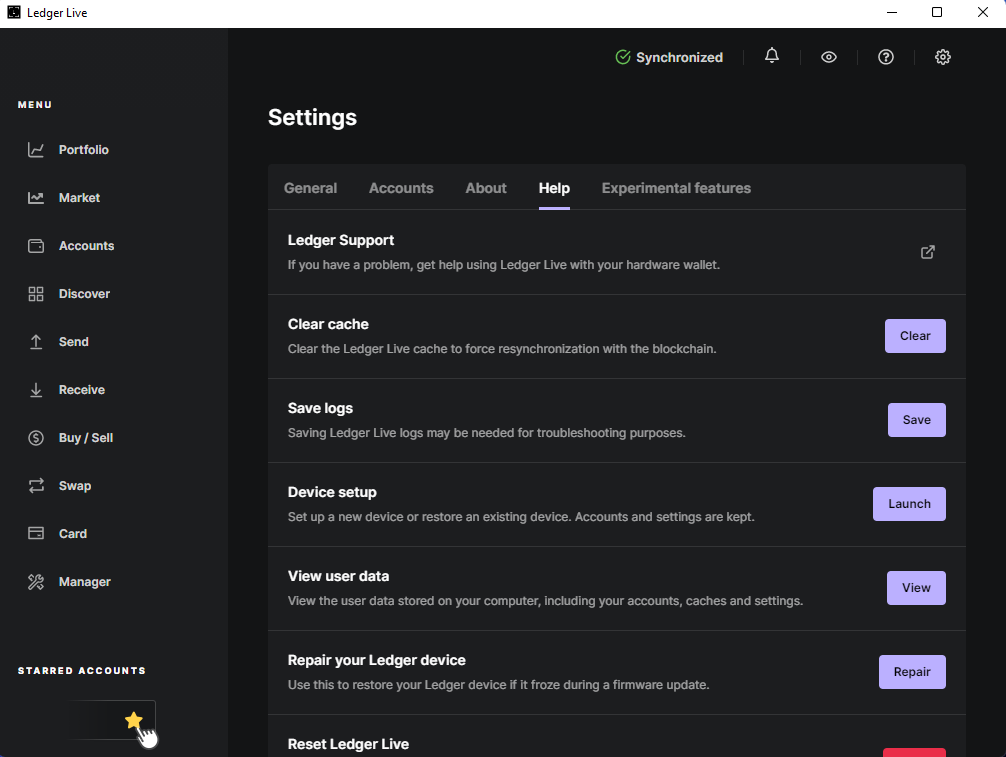
Task: Switch to Experimental features tab
Action: pos(676,188)
